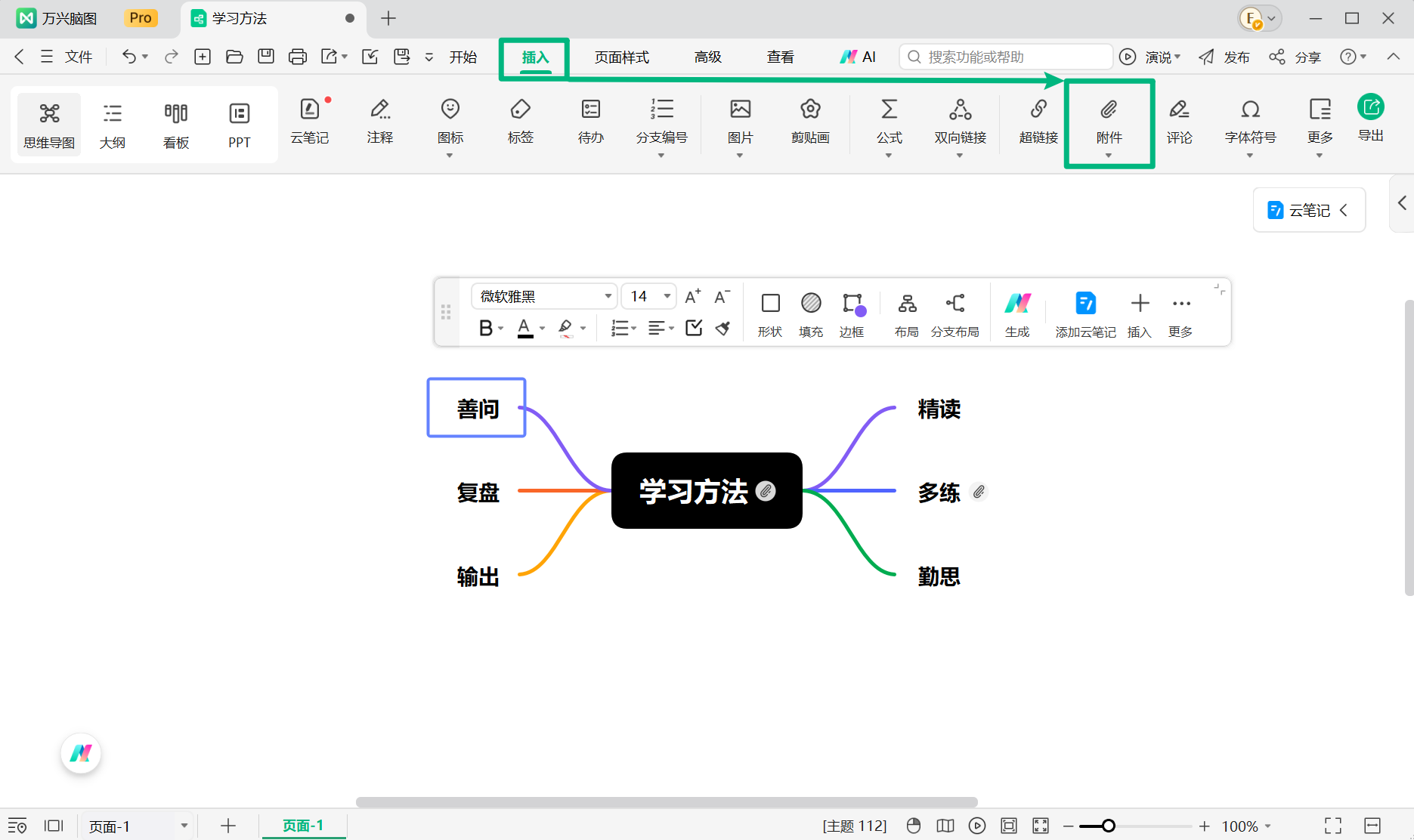1414x840 pixels.
Task: Open 边框 border in floating toolbar
Action: click(x=852, y=315)
